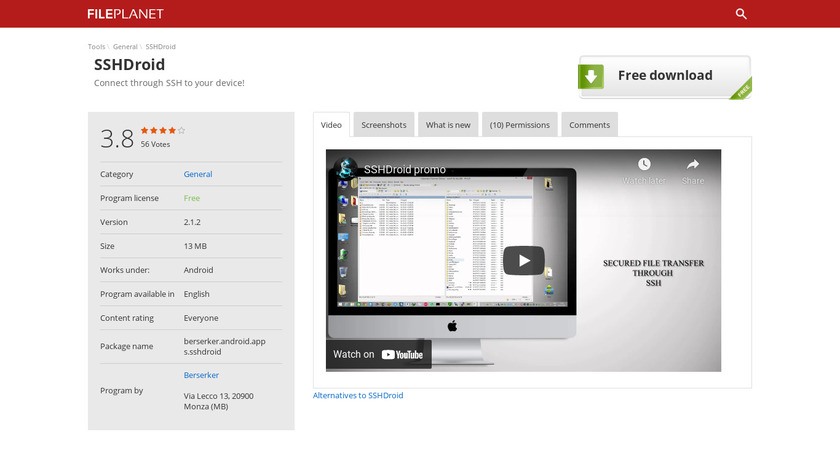Click the version value 2.1.2
The image size is (840, 472).
coord(192,222)
